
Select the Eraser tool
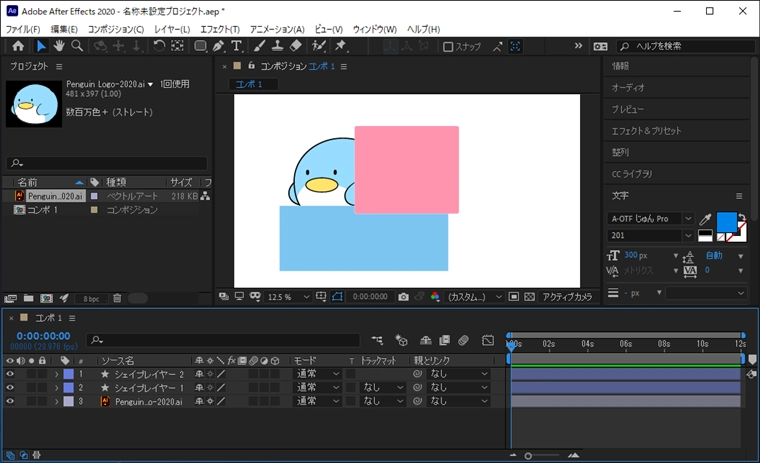coord(295,46)
